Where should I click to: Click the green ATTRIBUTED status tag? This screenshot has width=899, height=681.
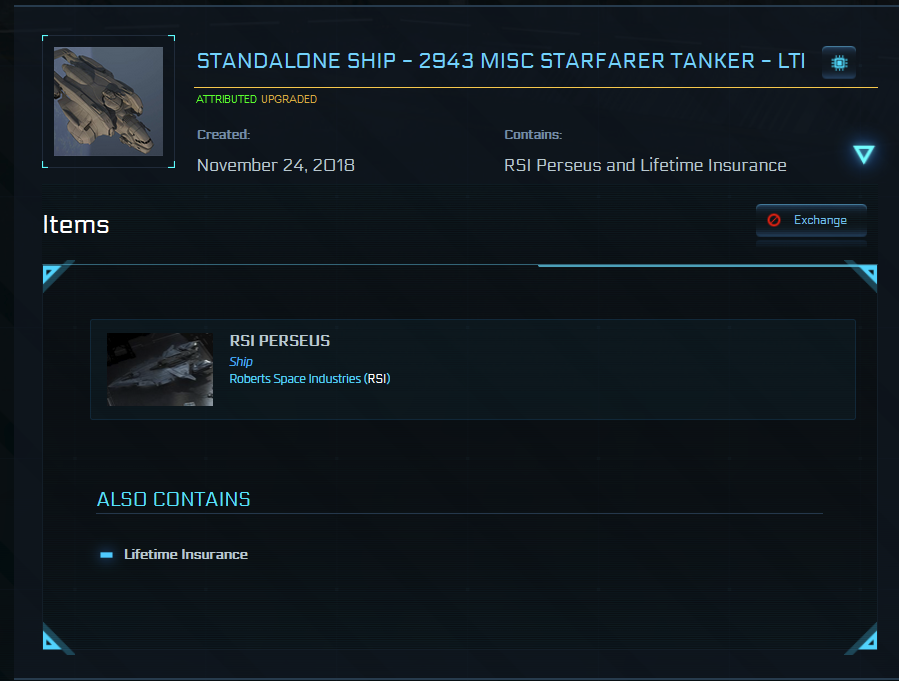(227, 100)
